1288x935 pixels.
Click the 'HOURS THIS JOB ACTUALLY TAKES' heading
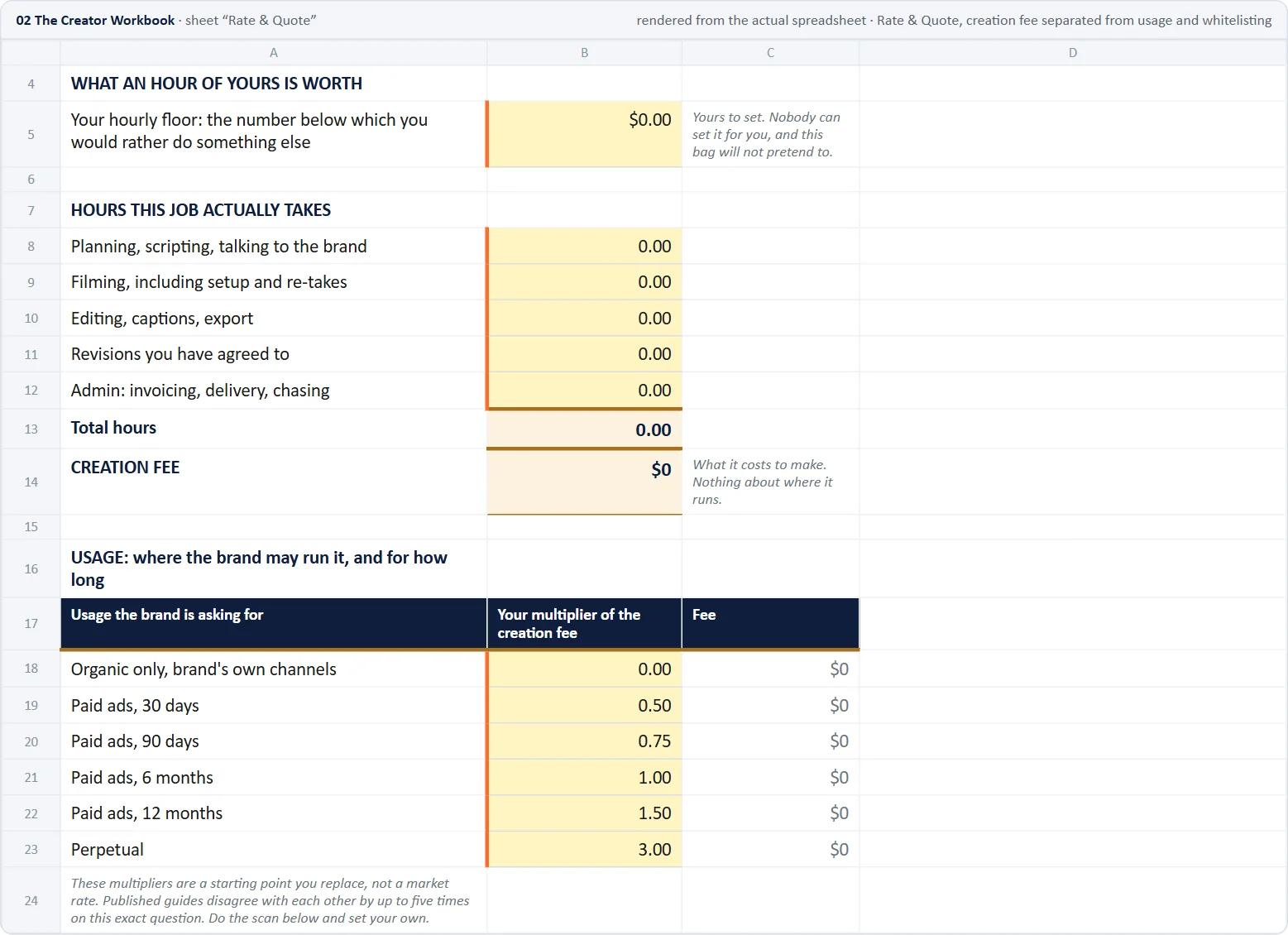[x=201, y=210]
